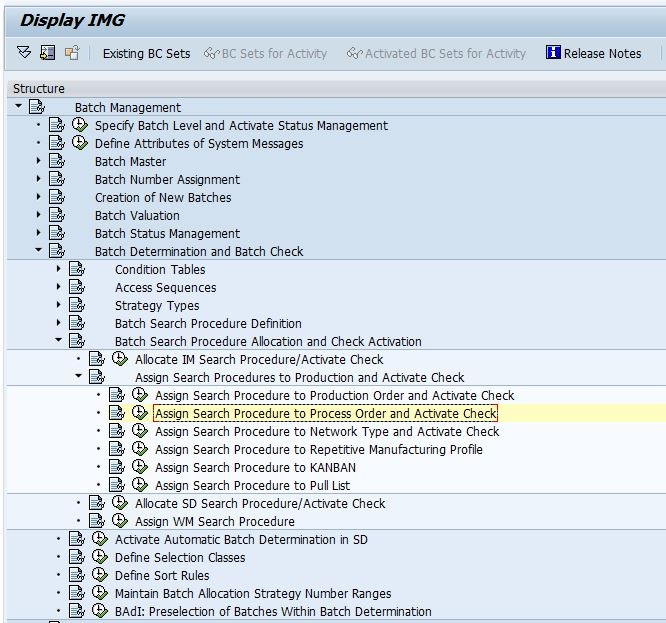Image resolution: width=666 pixels, height=623 pixels.
Task: Click the position/additional information toolbar icon
Action: pos(47,53)
